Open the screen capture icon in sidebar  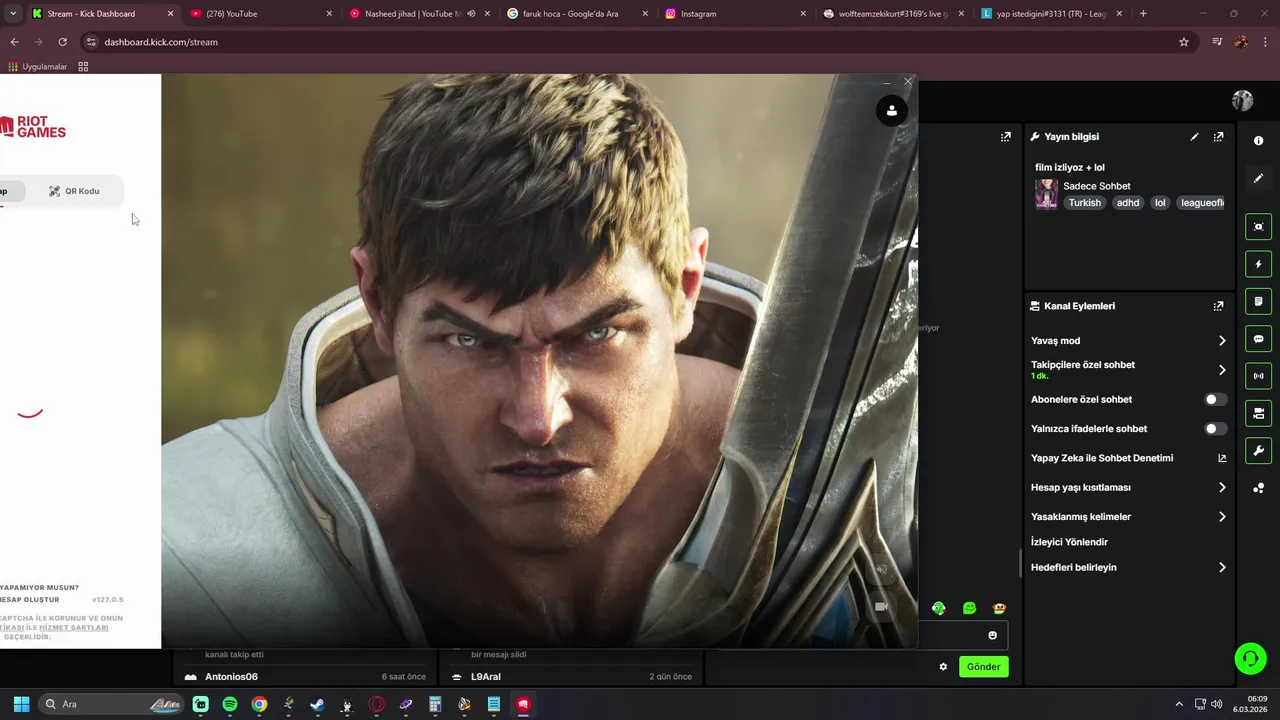(1258, 227)
